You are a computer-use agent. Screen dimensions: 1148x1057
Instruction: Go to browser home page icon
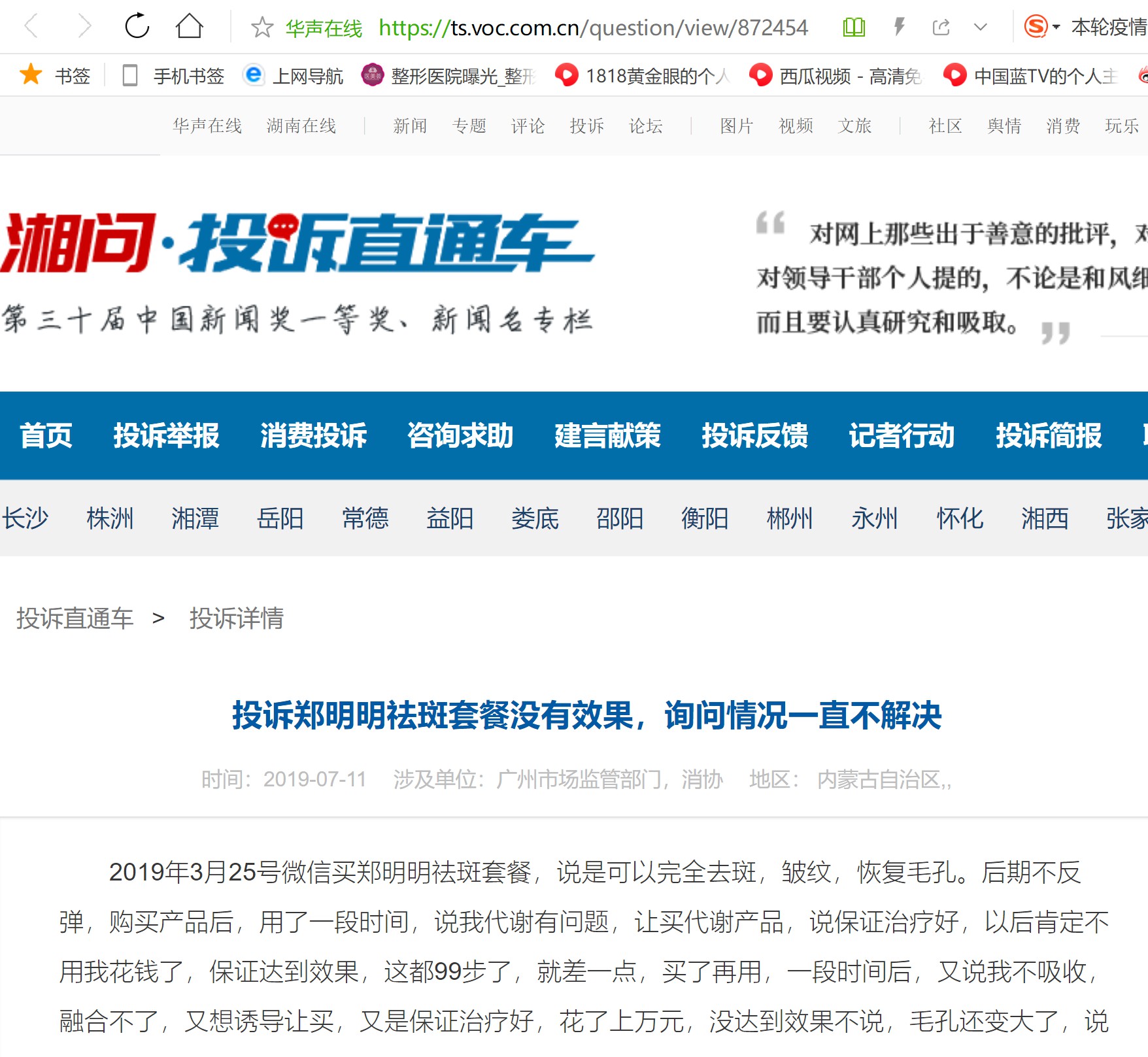[190, 27]
